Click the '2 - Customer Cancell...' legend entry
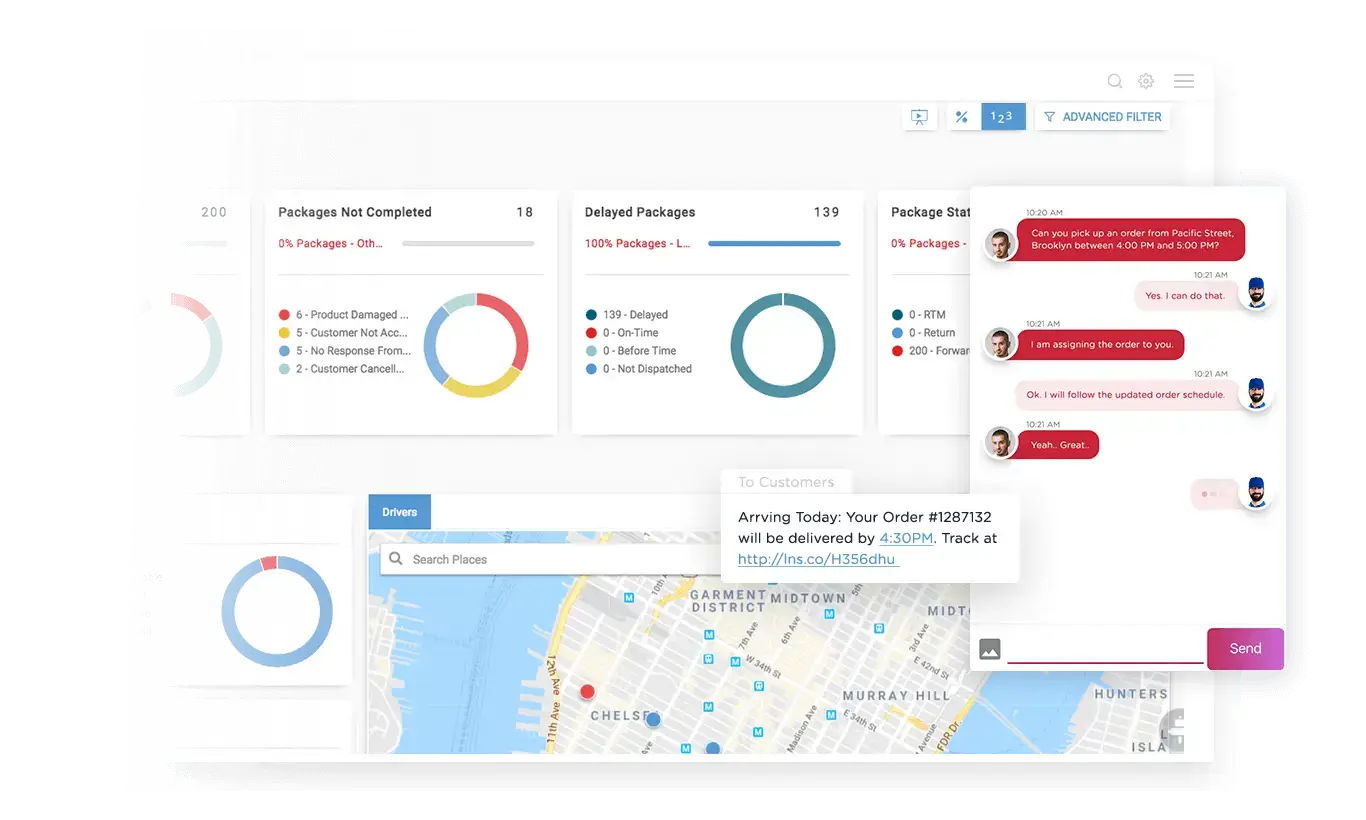The height and width of the screenshot is (820, 1366). [x=342, y=368]
